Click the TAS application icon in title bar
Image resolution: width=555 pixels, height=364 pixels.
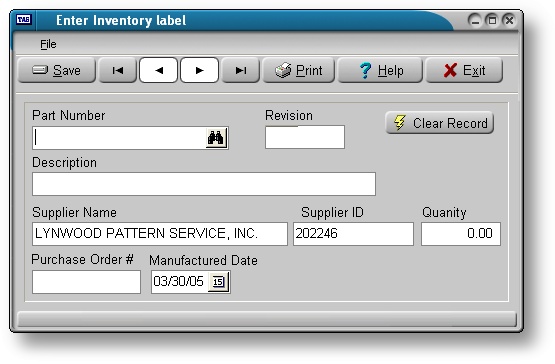(24, 19)
